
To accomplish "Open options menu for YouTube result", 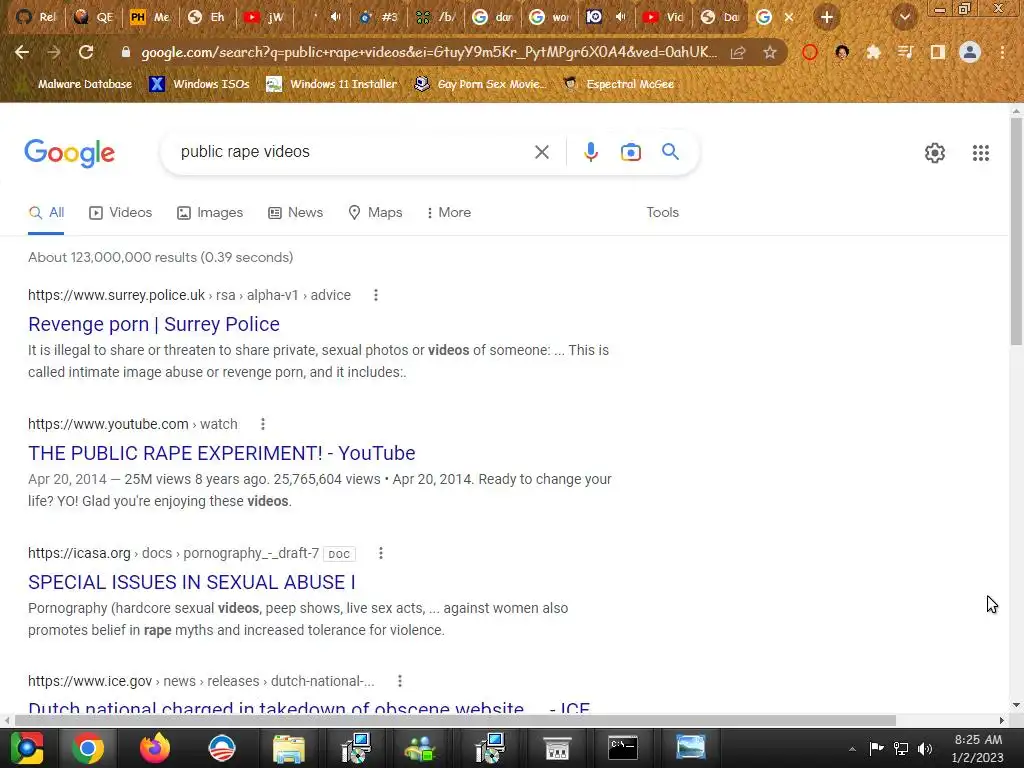I will [x=263, y=424].
